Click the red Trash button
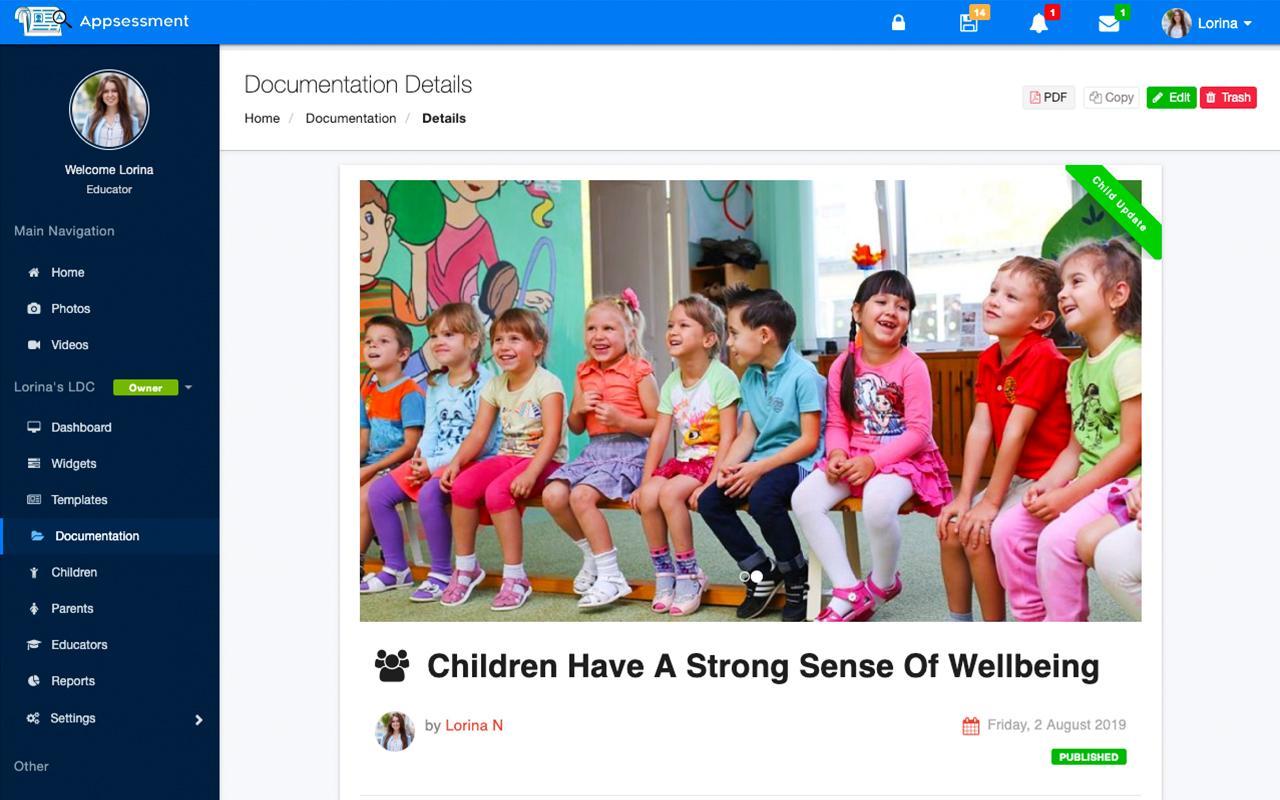1280x800 pixels. click(x=1228, y=97)
